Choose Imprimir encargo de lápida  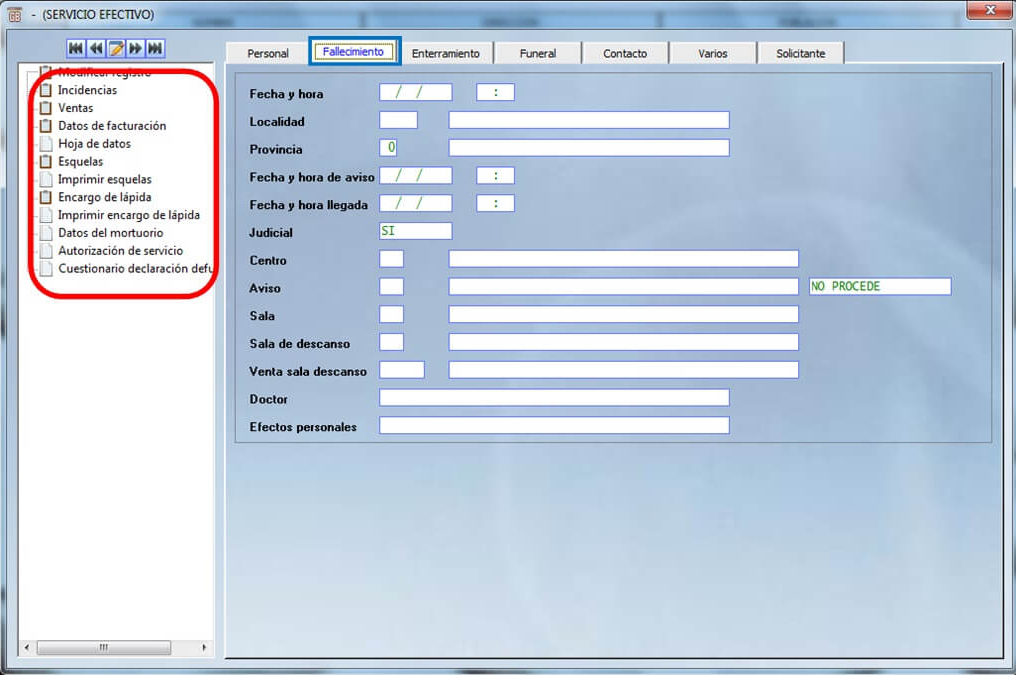click(x=129, y=215)
